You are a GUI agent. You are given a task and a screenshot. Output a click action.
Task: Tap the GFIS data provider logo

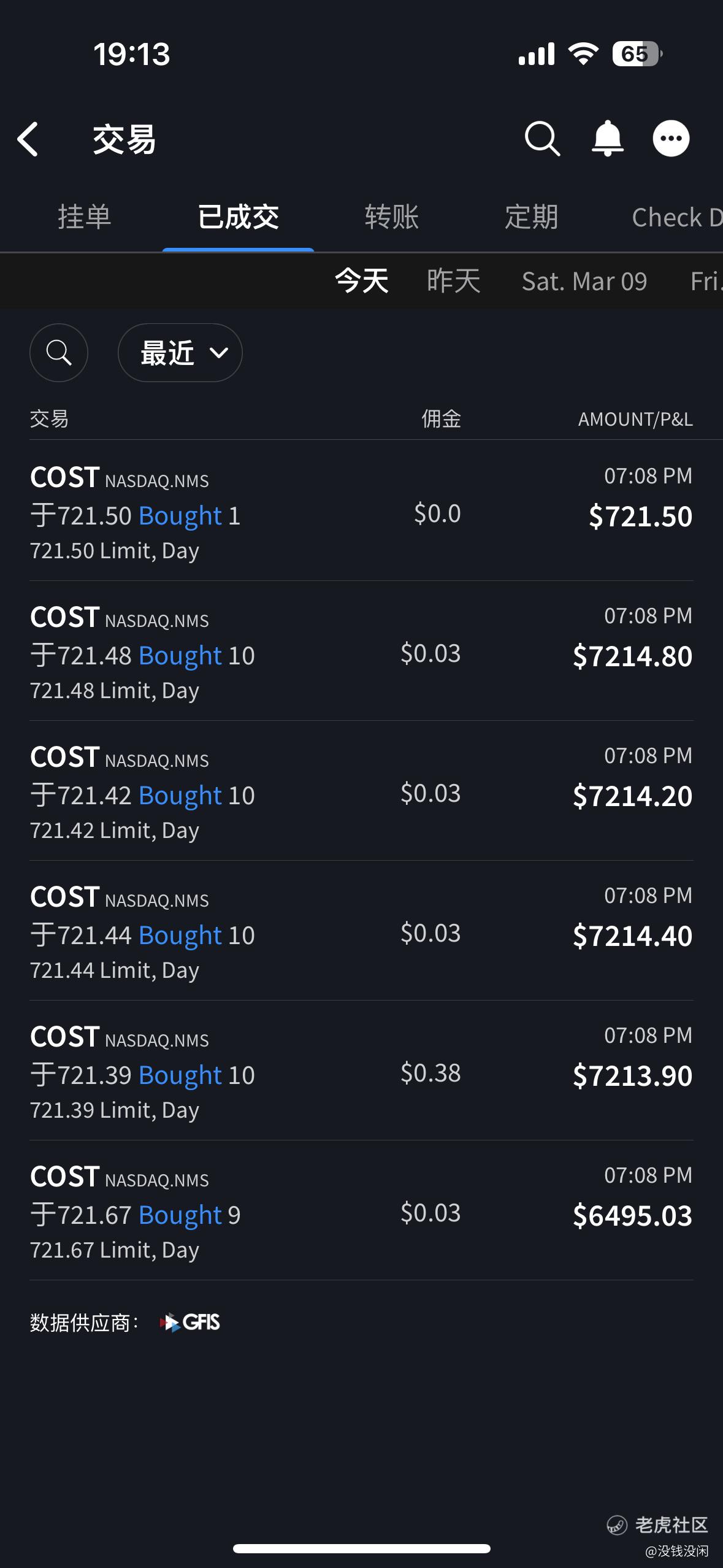pos(189,1322)
